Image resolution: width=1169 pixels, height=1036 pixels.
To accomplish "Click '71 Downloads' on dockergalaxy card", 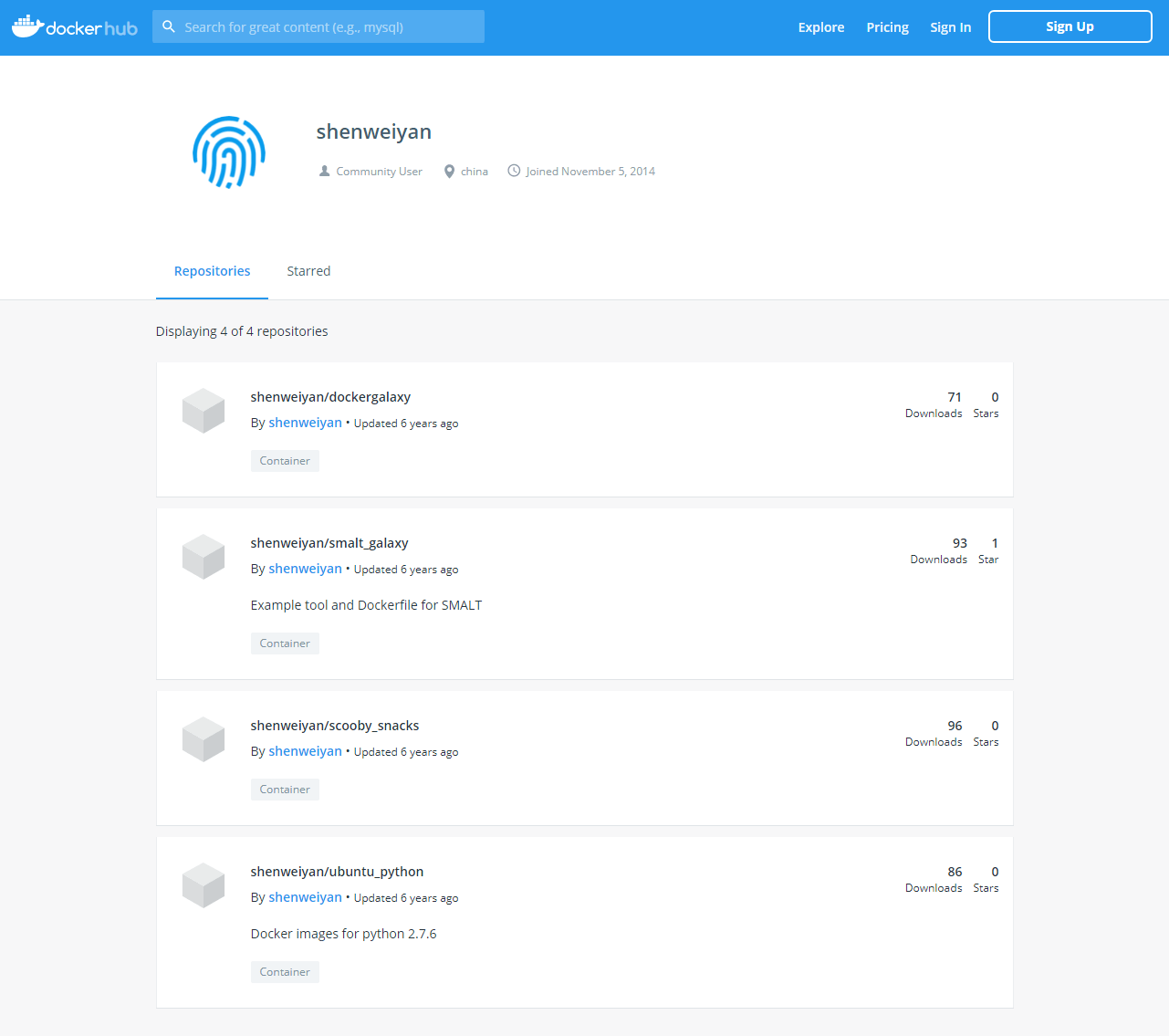I will (934, 404).
